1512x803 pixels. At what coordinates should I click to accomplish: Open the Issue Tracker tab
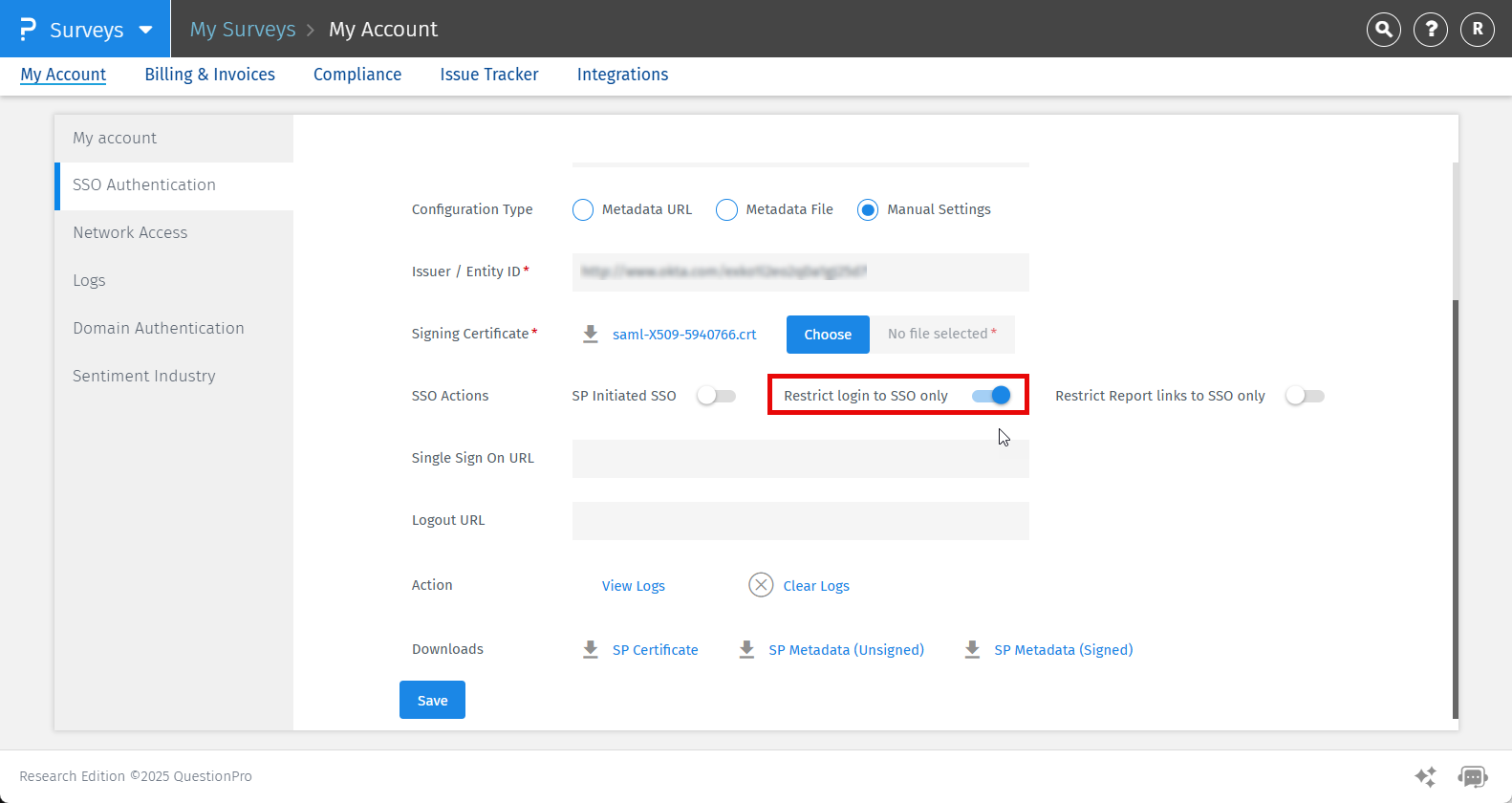[488, 75]
